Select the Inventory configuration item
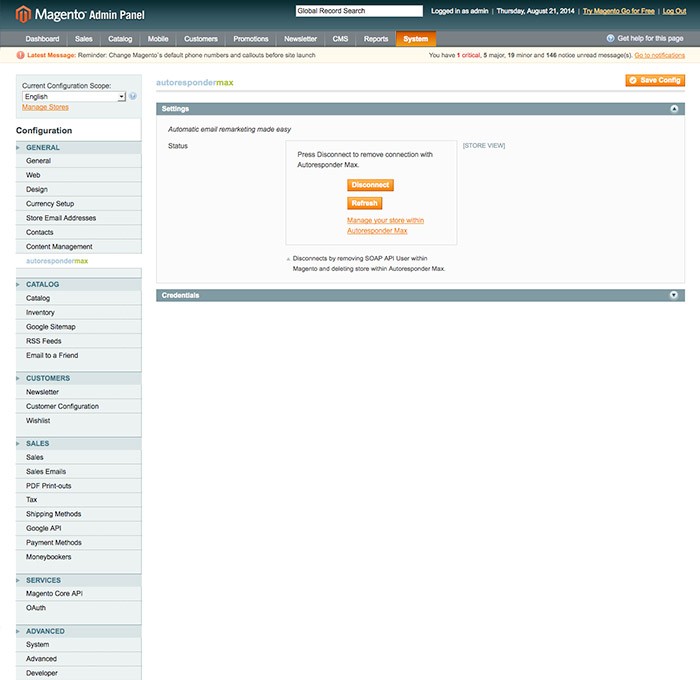 [79, 313]
